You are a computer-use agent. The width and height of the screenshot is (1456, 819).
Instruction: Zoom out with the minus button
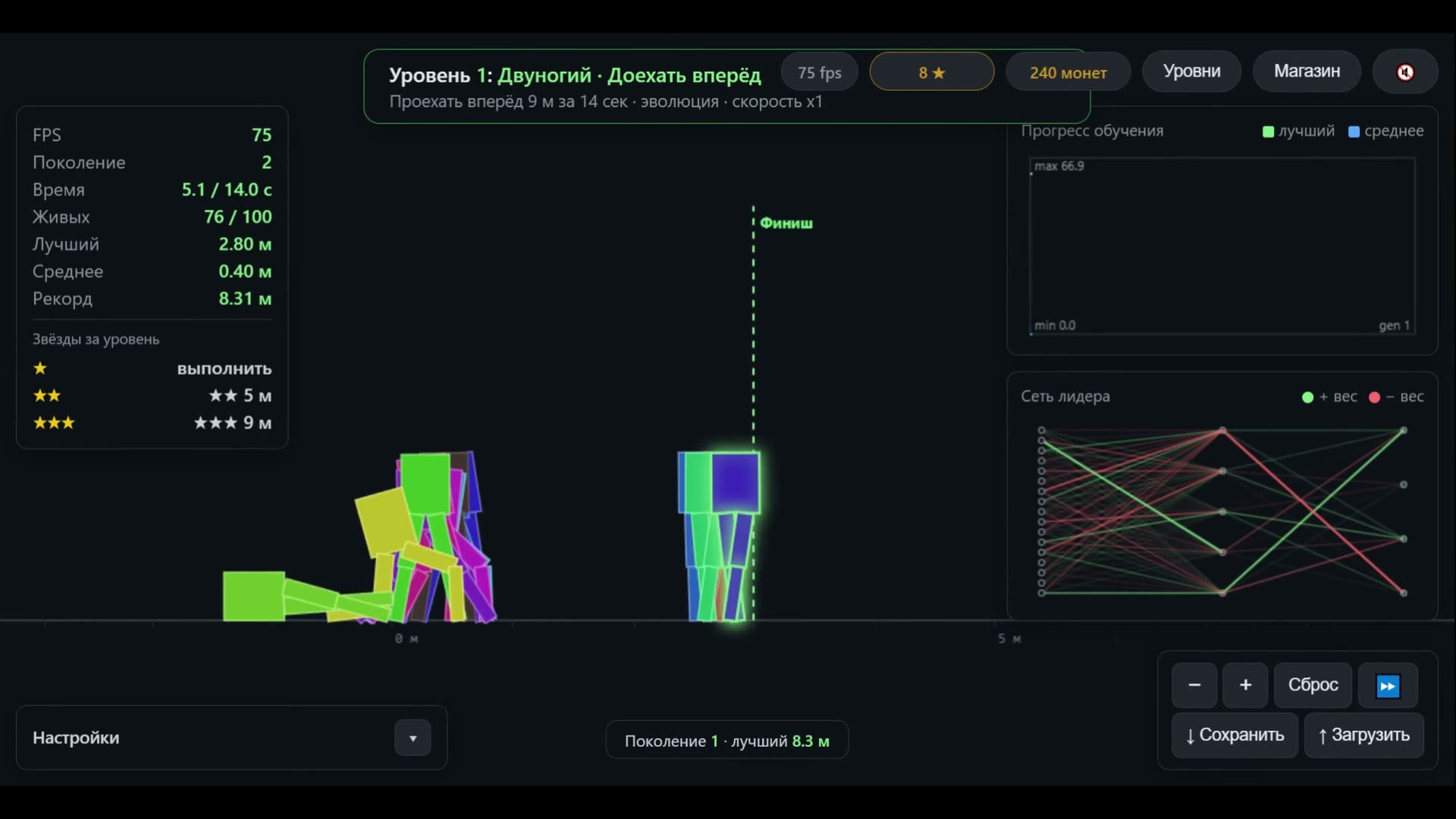tap(1194, 686)
